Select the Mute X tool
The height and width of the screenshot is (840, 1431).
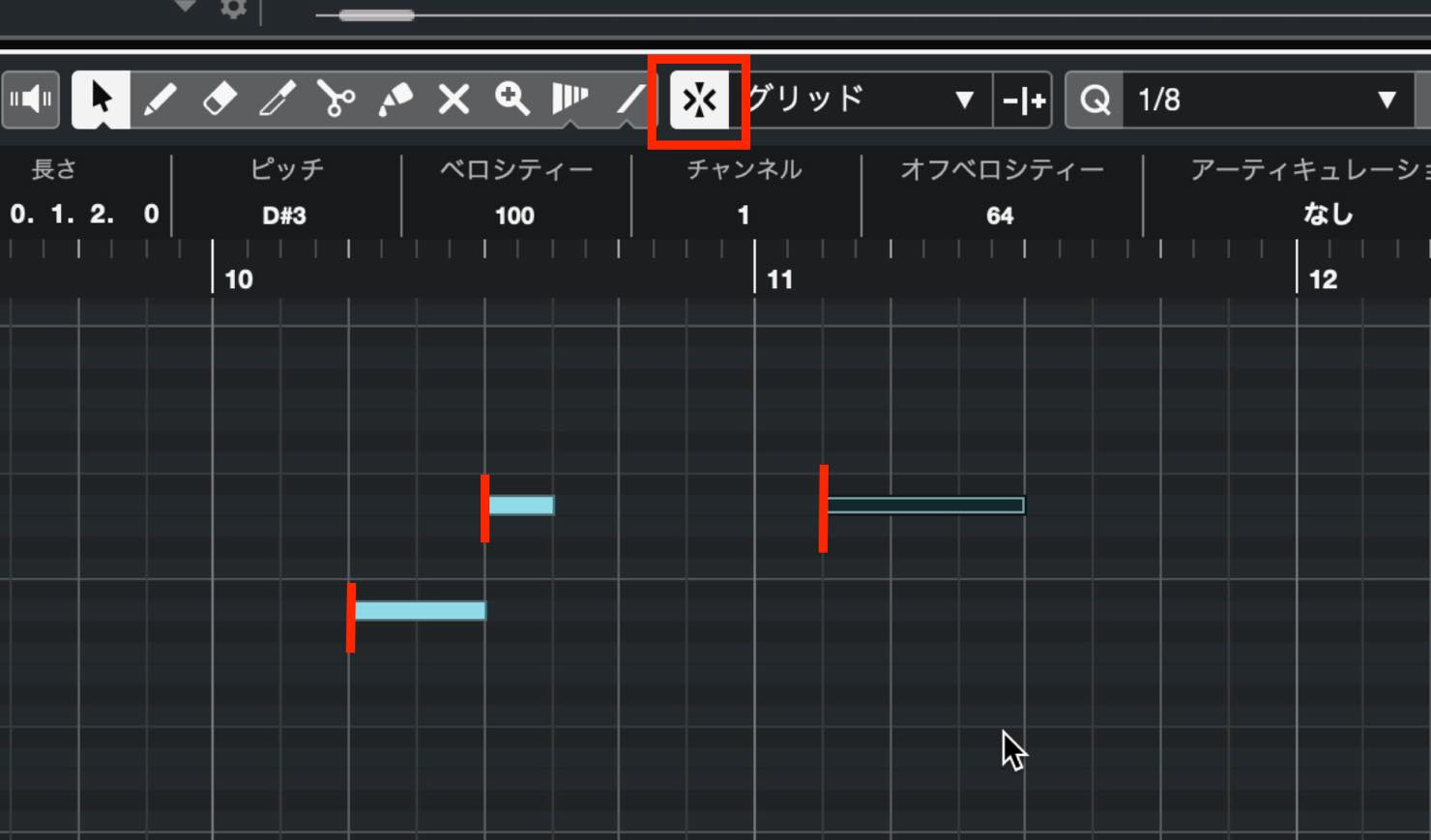(453, 100)
